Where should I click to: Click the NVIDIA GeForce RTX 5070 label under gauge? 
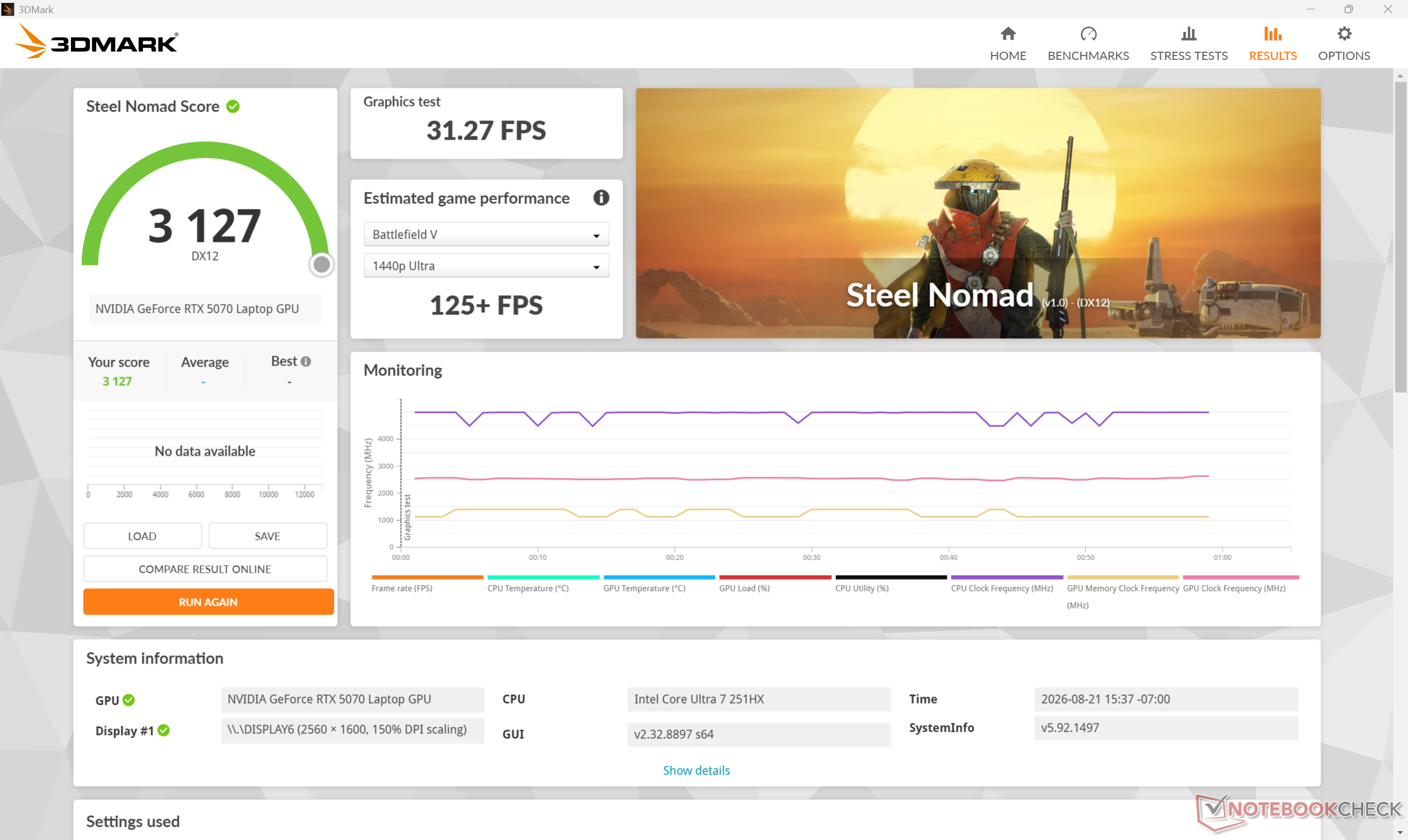click(x=205, y=309)
